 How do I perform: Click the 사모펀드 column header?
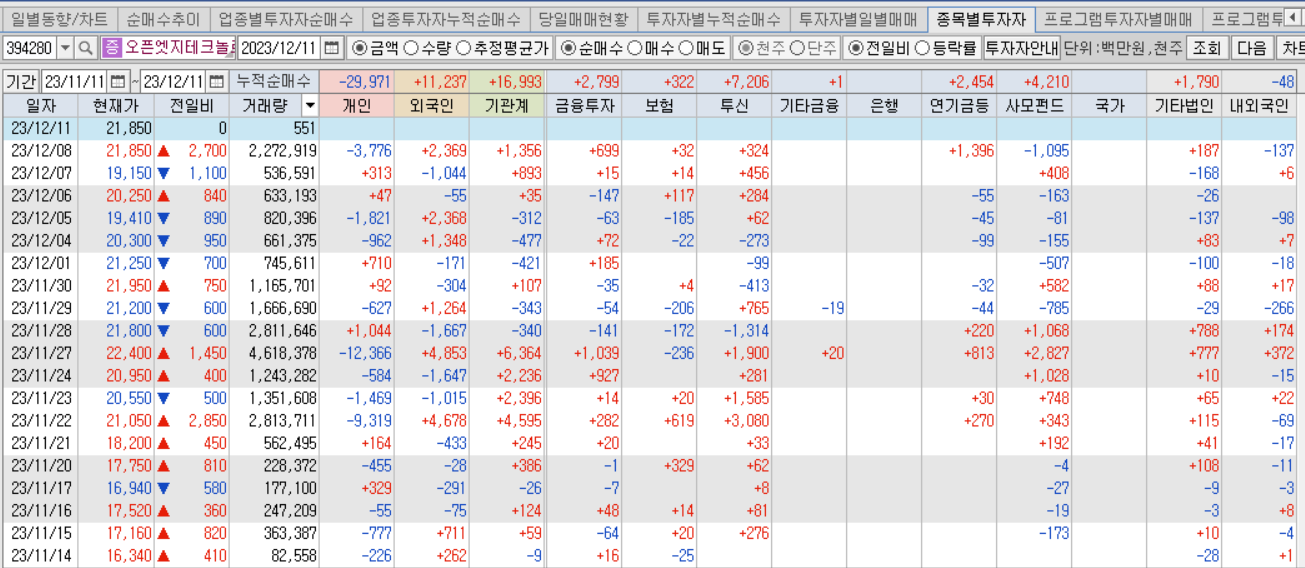pos(1034,105)
